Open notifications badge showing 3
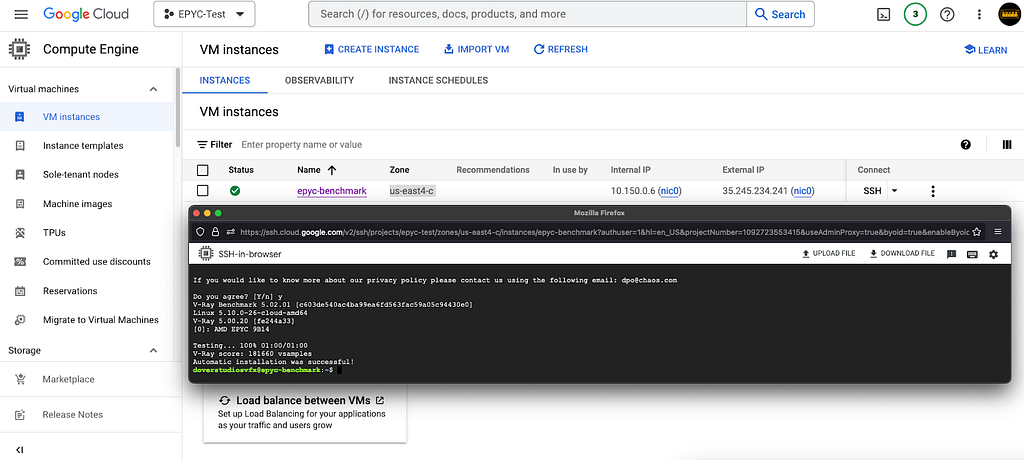1024x460 pixels. 915,14
